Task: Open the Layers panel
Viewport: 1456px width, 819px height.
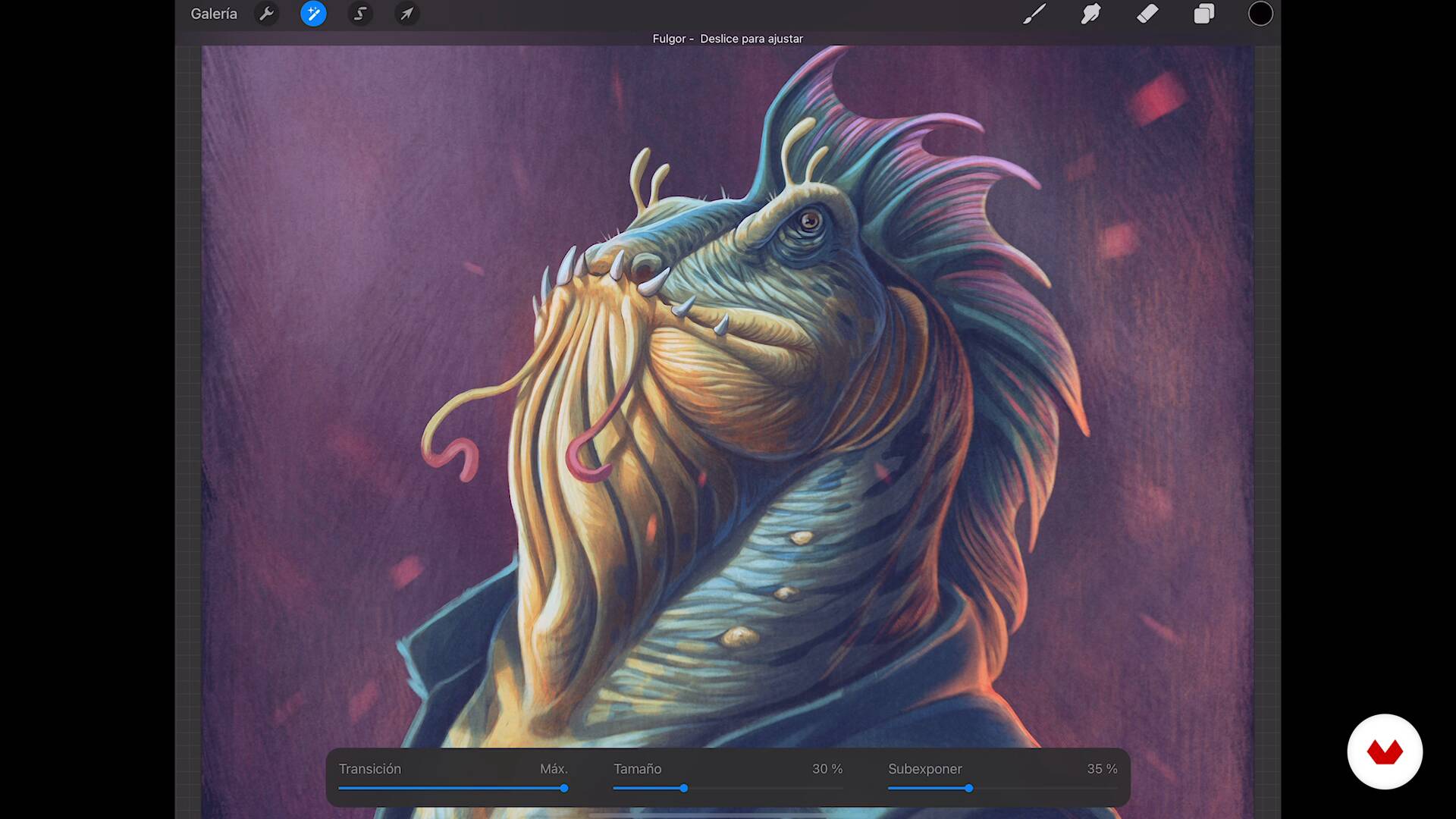Action: coord(1204,14)
